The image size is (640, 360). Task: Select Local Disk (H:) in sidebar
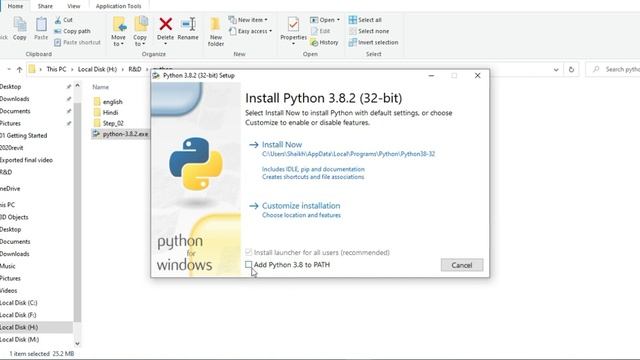click(19, 327)
